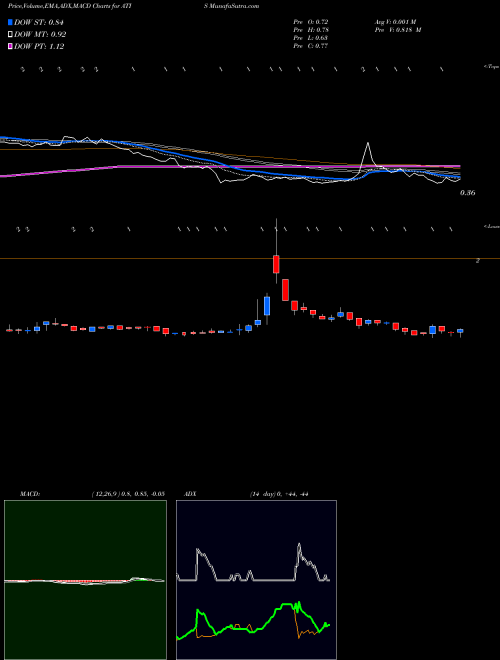The image size is (500, 660).
Task: Click the 'MACD:' panel heading
Action: point(30,494)
